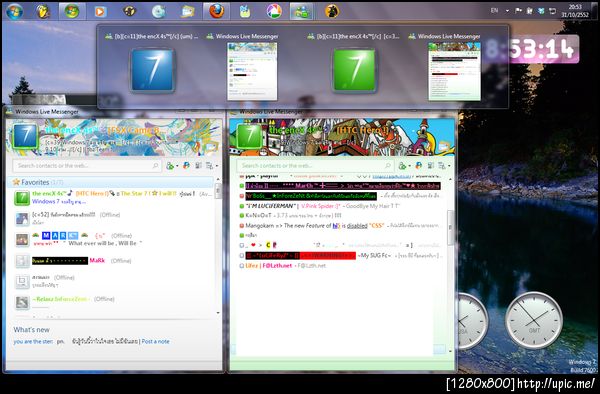This screenshot has width=600, height=394.
Task: Select the last Windows Live Messenger thumbnail preview
Action: (x=455, y=72)
